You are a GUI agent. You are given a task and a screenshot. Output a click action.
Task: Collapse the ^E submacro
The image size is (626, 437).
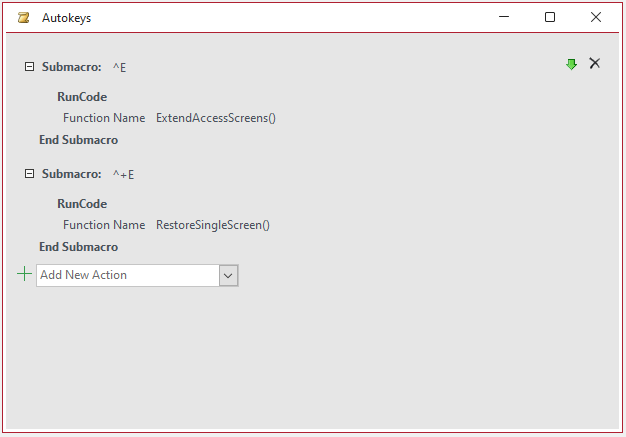(x=29, y=66)
